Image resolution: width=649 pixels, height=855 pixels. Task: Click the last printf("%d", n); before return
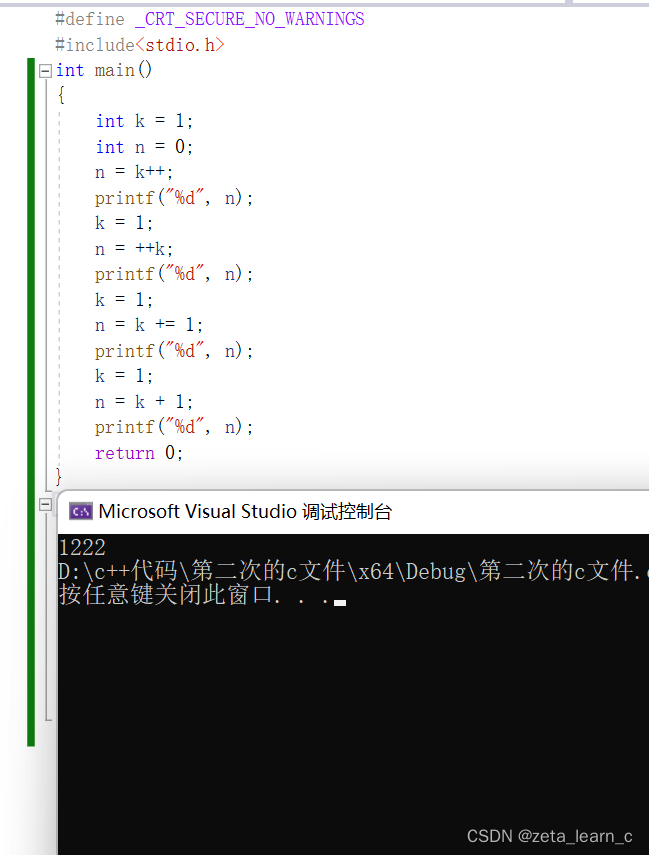click(x=174, y=427)
